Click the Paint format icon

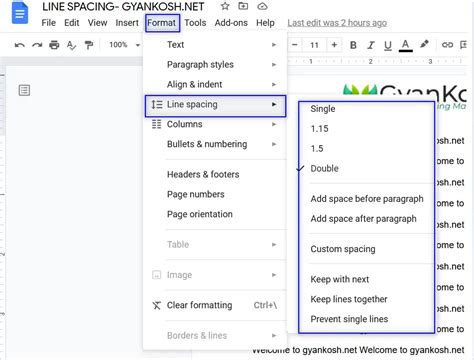pos(89,45)
